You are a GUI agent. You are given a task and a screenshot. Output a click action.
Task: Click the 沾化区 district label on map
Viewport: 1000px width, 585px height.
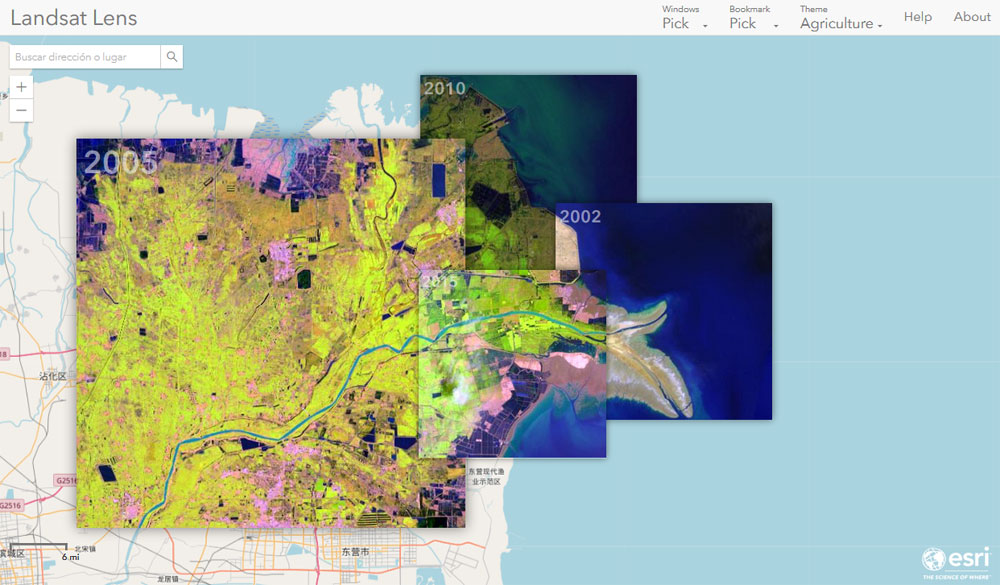tap(53, 376)
